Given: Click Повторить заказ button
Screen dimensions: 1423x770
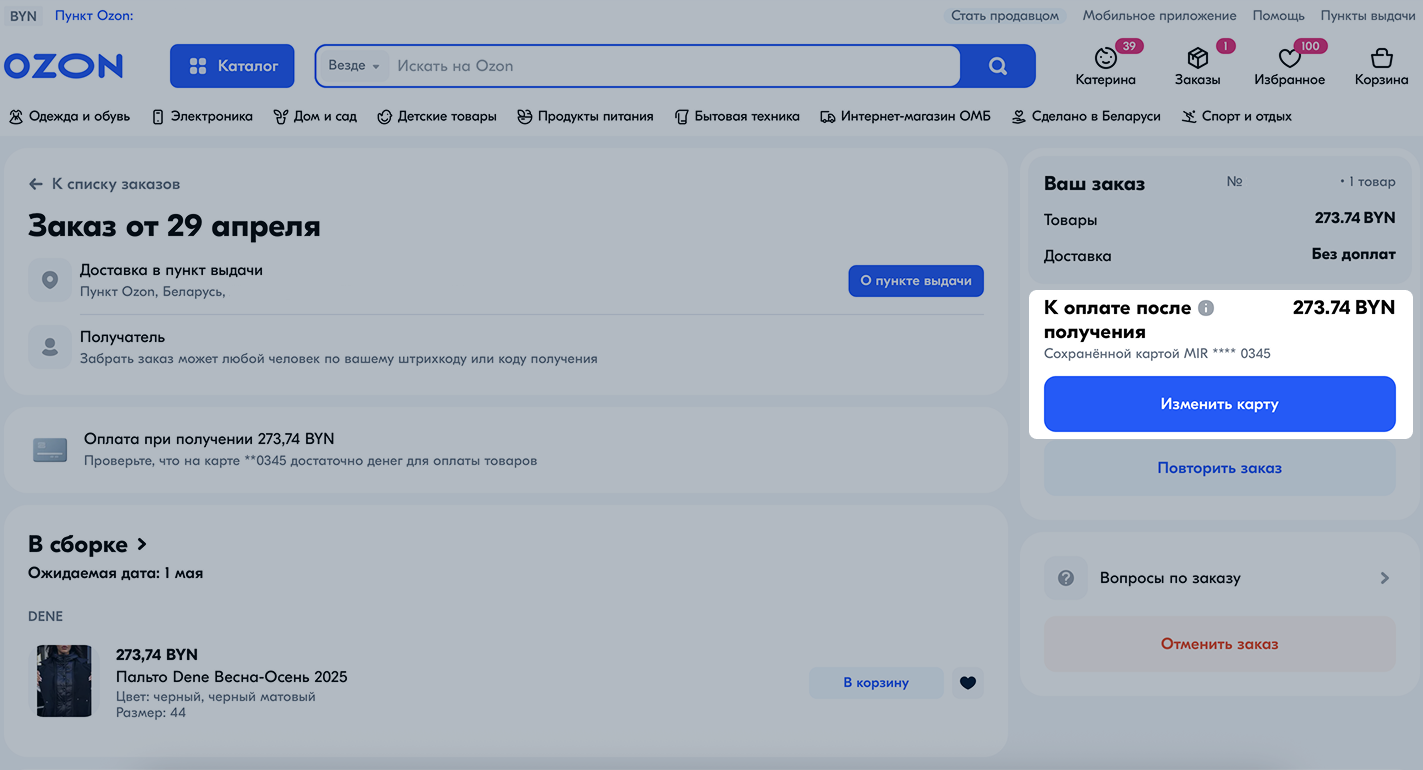Looking at the screenshot, I should pyautogui.click(x=1219, y=468).
